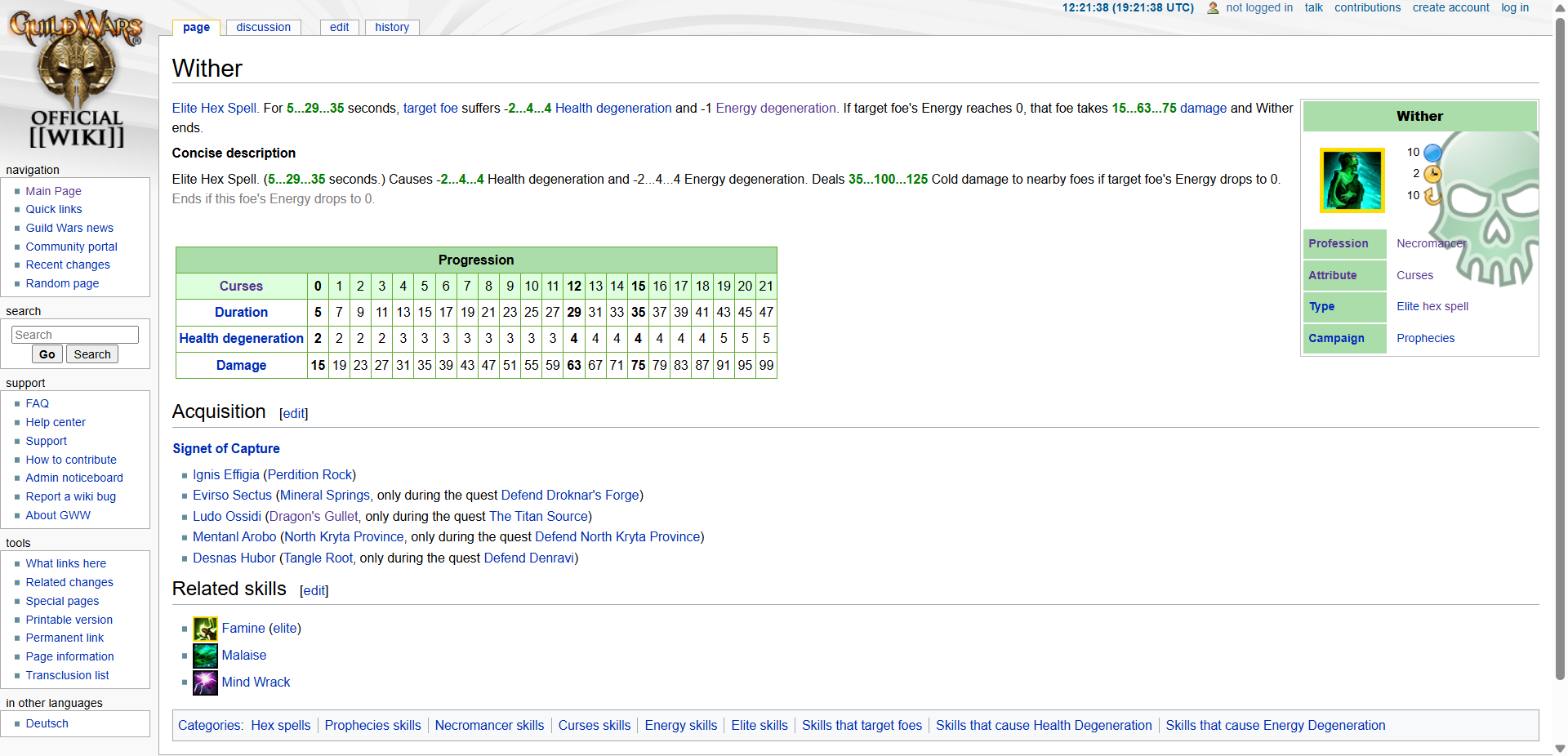Click the recharge time arrow icon

(x=1432, y=196)
